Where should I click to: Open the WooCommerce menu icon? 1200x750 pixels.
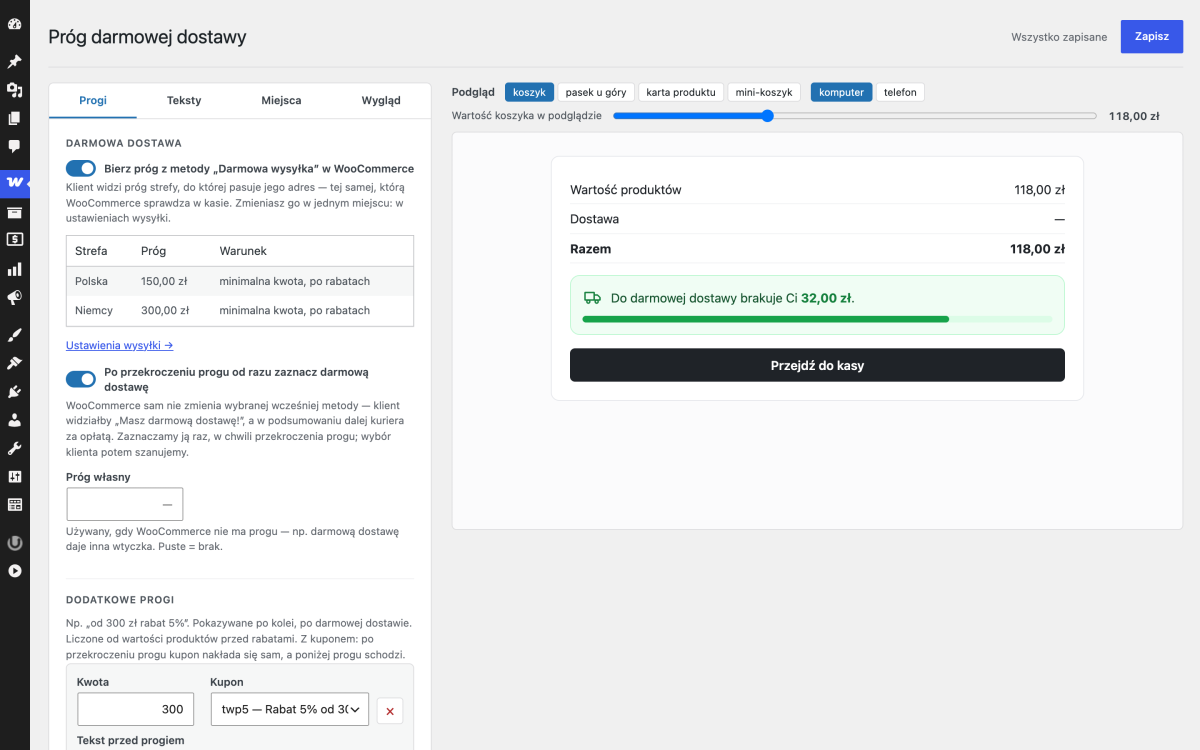pyautogui.click(x=14, y=182)
